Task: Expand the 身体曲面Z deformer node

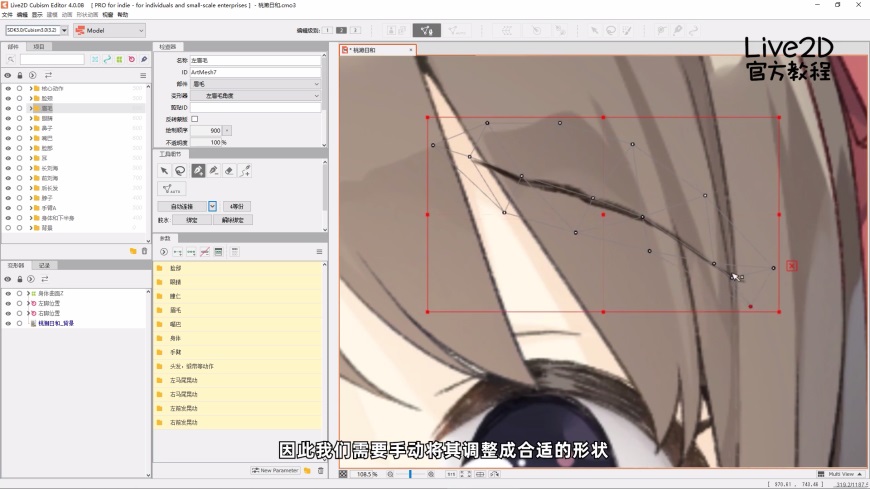Action: click(28, 294)
